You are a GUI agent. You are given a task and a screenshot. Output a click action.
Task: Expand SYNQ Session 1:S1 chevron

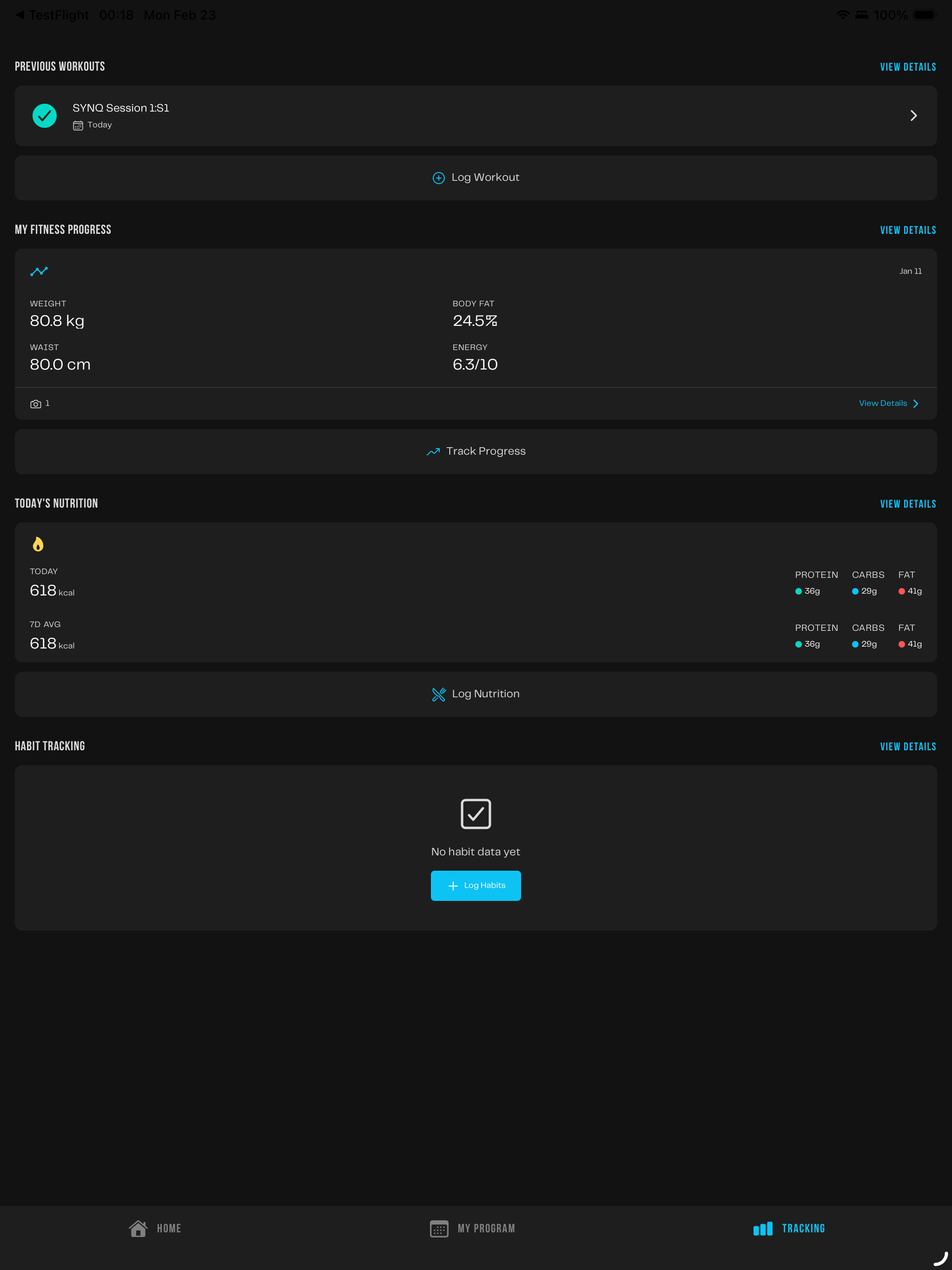(913, 115)
